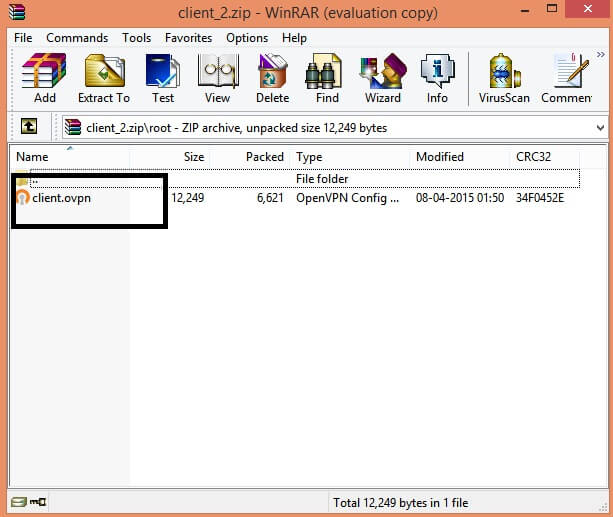The image size is (613, 517).
Task: Start the Wizard tool
Action: (382, 78)
